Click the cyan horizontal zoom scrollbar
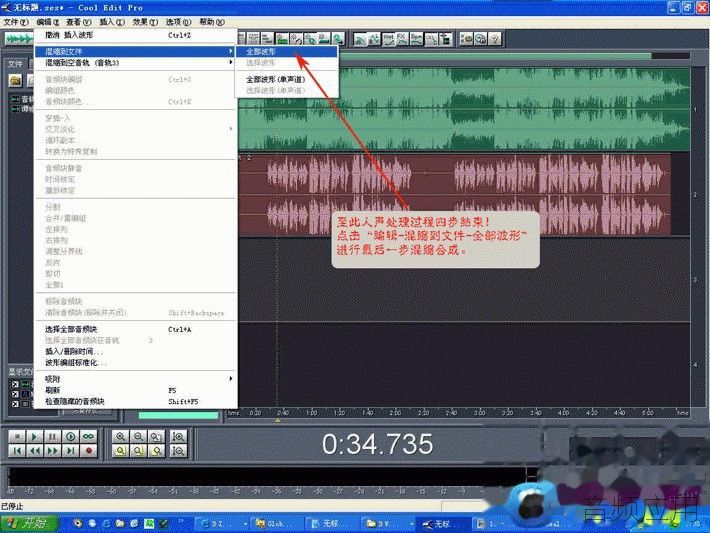Image resolution: width=710 pixels, height=533 pixels. [x=178, y=415]
